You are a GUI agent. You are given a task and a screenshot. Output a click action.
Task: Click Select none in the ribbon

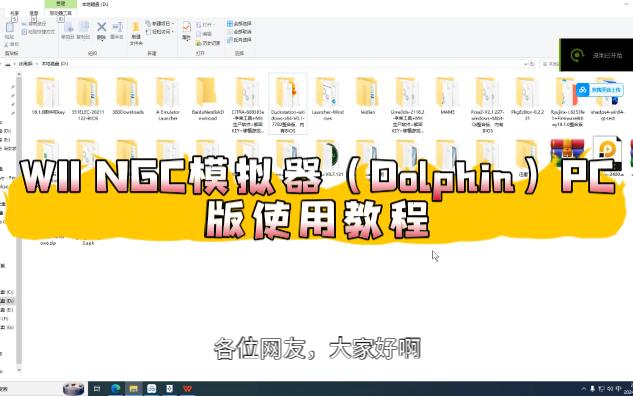[x=239, y=31]
